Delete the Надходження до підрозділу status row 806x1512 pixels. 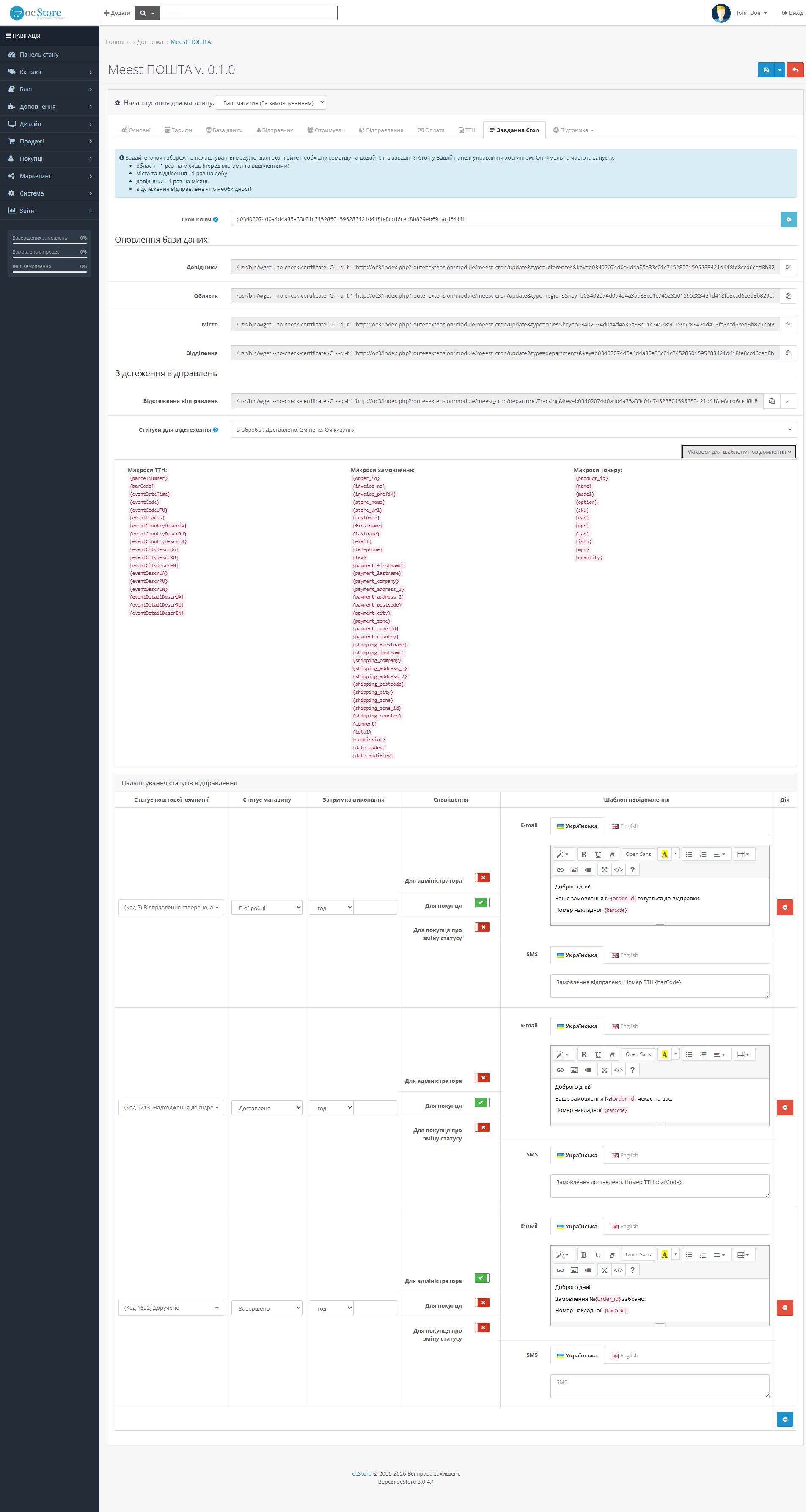point(785,1107)
